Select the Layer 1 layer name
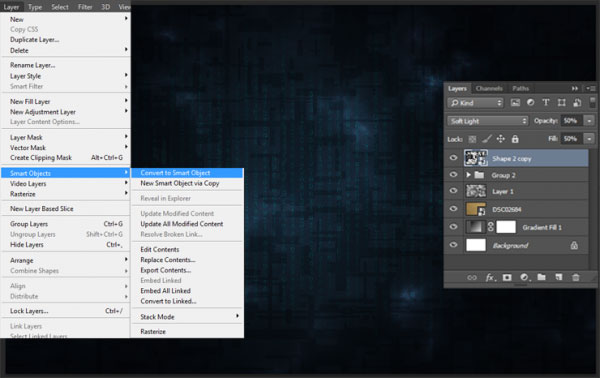 [x=503, y=191]
